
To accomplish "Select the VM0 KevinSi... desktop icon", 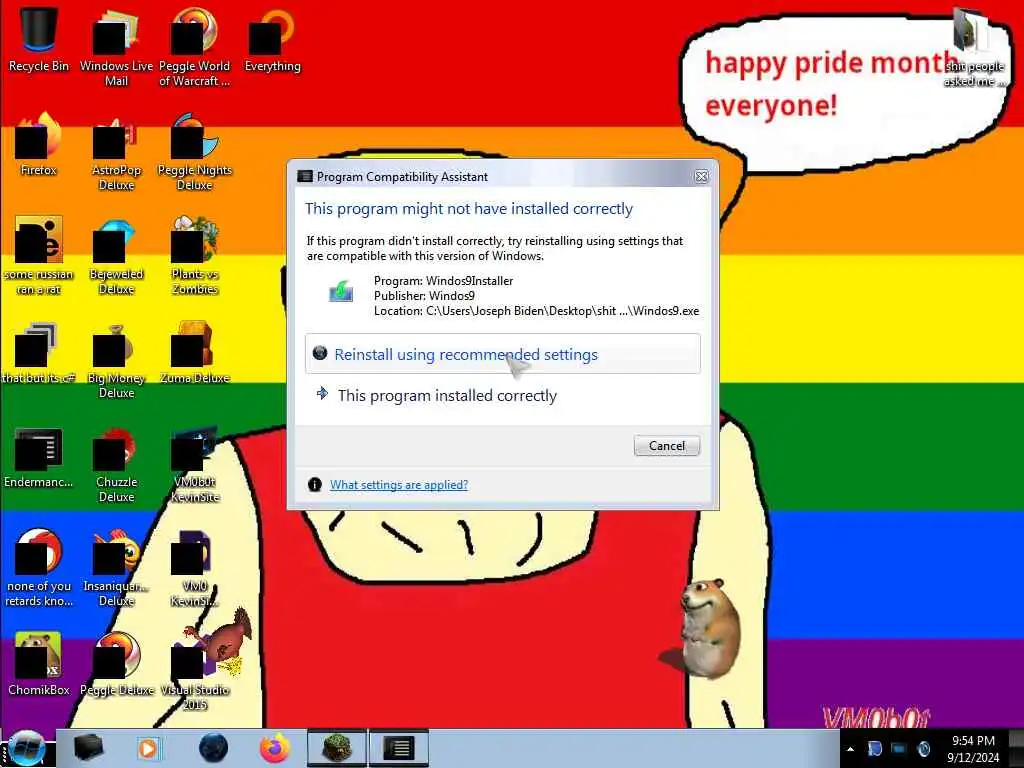I will click(x=195, y=568).
